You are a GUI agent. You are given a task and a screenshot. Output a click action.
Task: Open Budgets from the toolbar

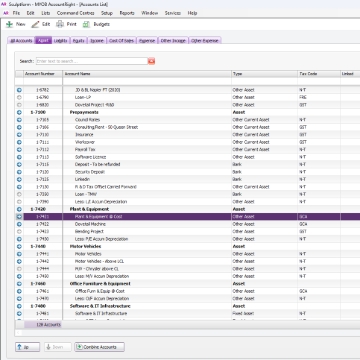(96, 24)
